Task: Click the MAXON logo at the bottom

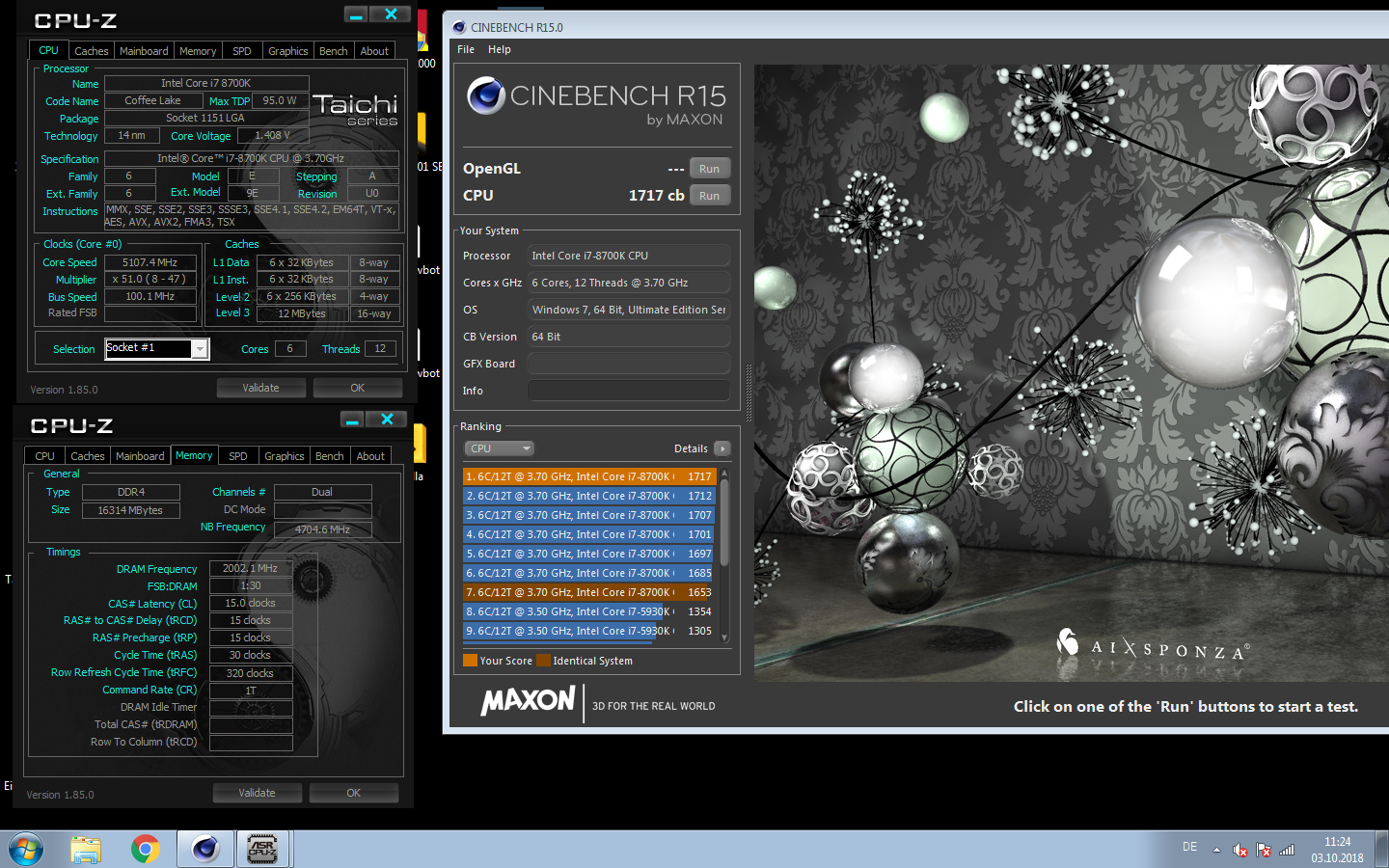Action: click(x=528, y=701)
